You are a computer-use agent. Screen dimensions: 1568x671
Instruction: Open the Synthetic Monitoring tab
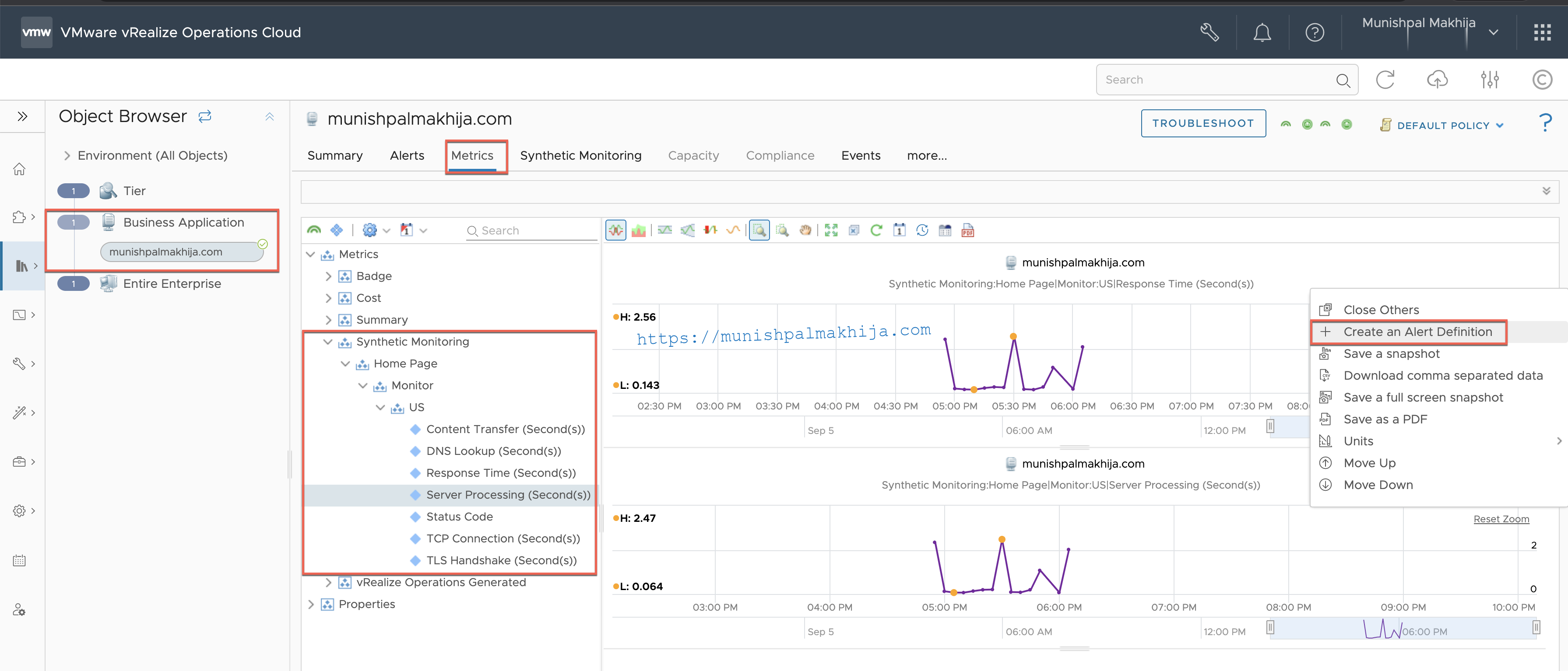[581, 156]
